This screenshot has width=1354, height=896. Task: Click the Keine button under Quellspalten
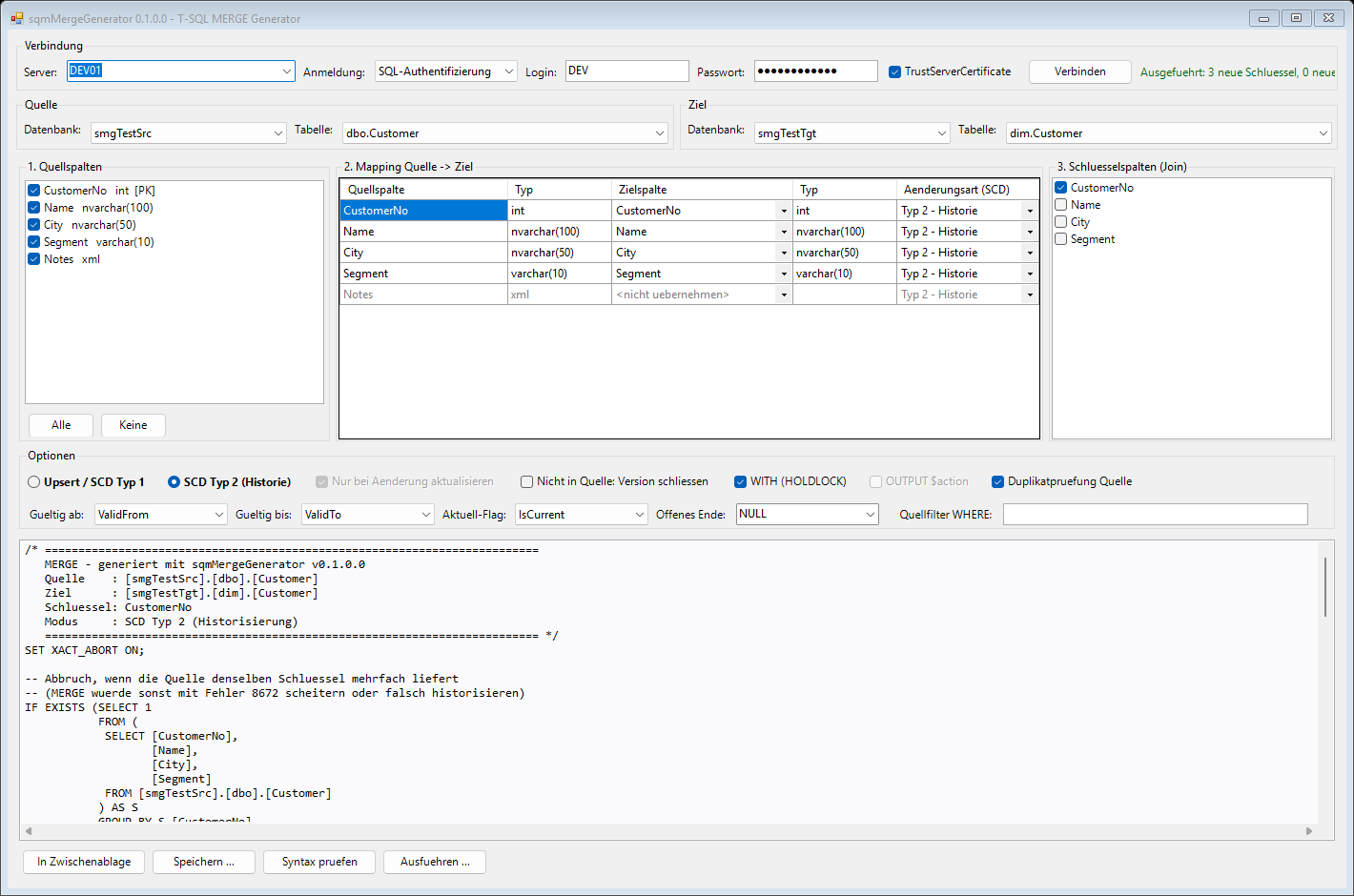click(x=133, y=425)
